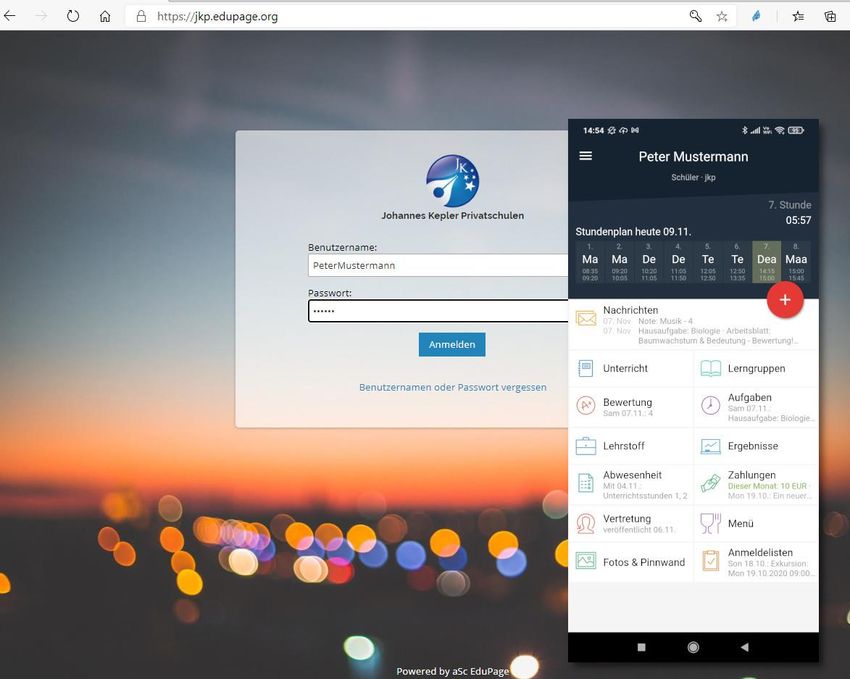Viewport: 850px width, 679px height.
Task: Click the Anmelden button
Action: 452,344
